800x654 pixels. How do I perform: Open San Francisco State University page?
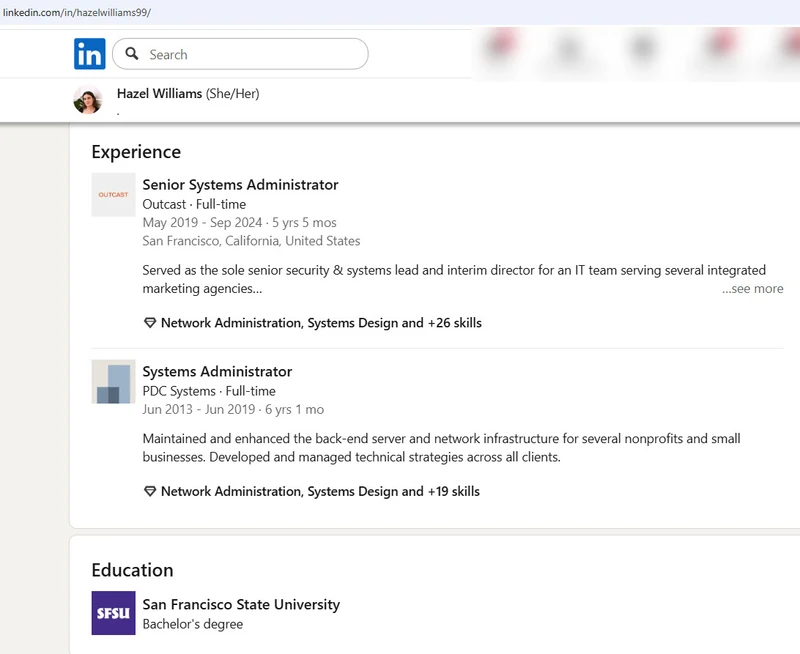pyautogui.click(x=241, y=604)
